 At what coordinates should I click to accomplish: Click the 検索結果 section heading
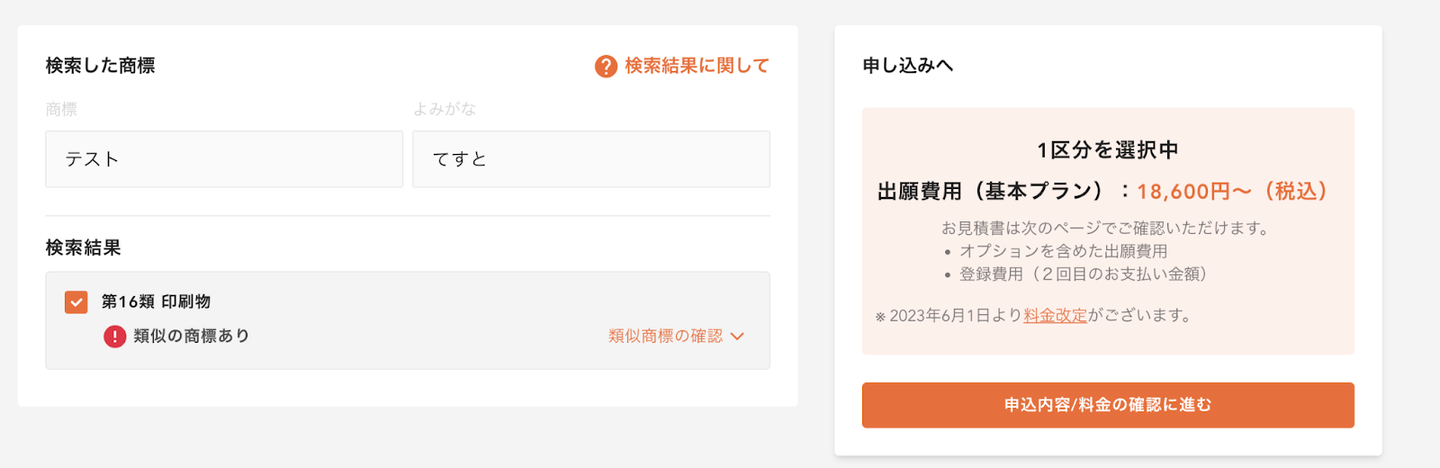coord(84,246)
